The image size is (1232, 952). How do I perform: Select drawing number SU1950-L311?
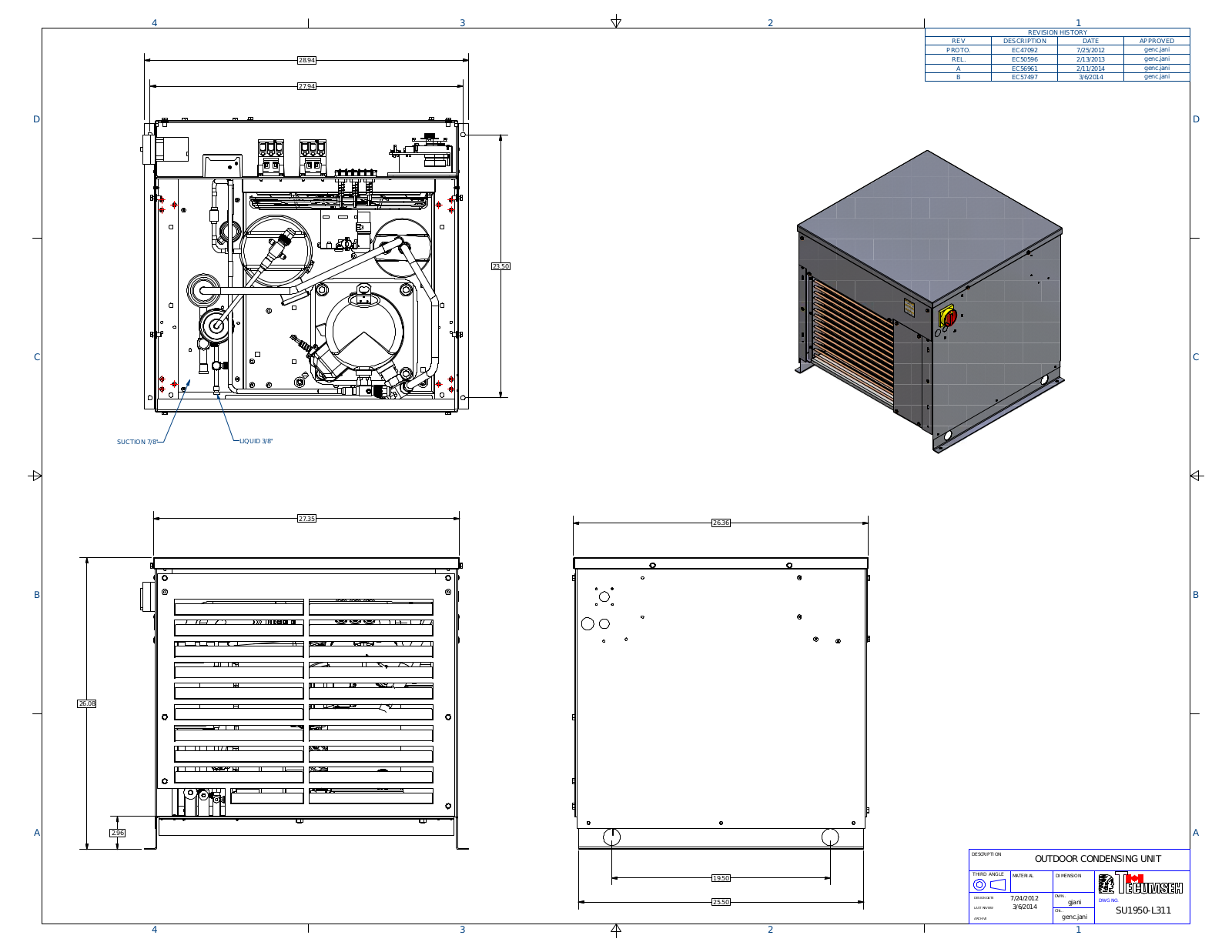(1143, 910)
